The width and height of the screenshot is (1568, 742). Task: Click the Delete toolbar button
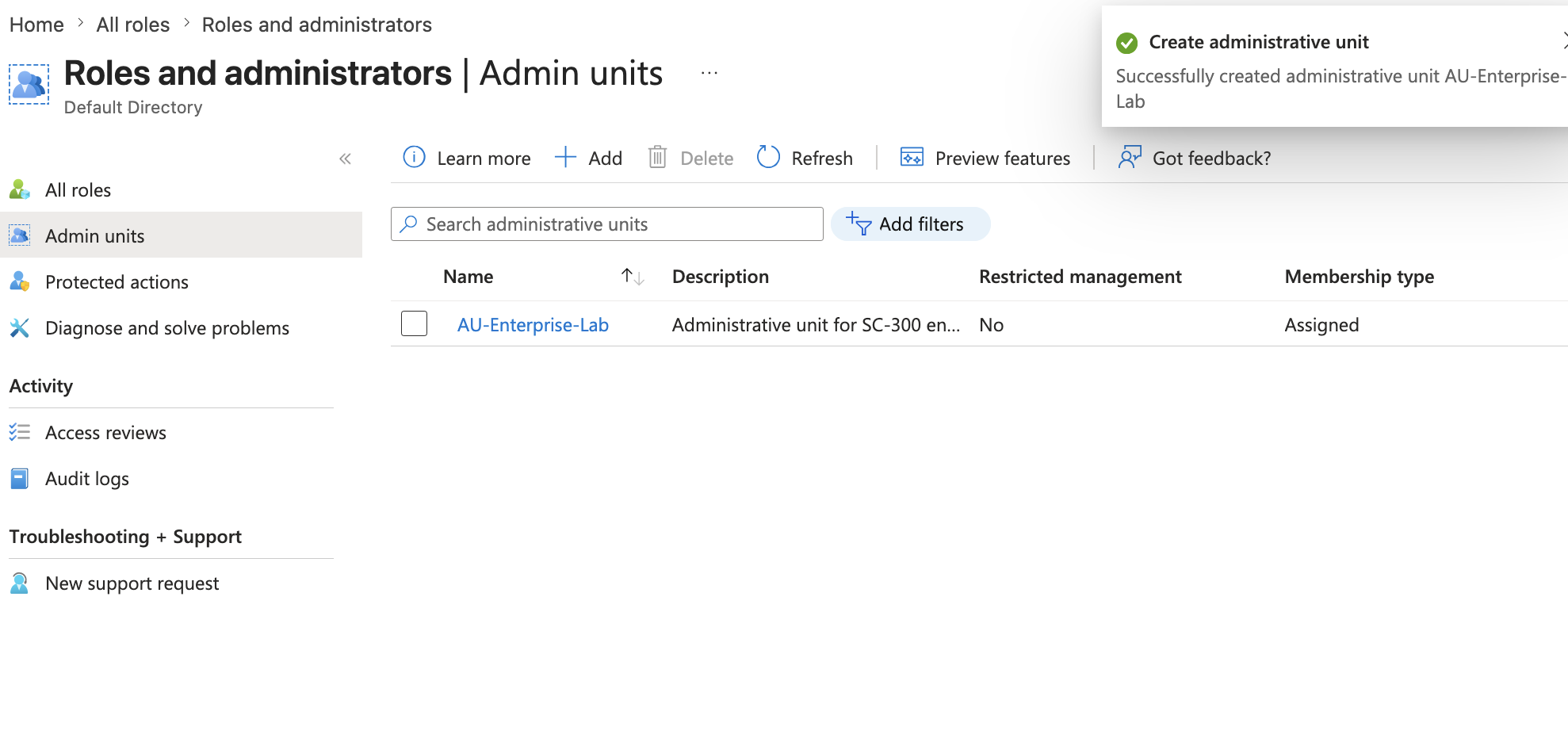click(690, 158)
